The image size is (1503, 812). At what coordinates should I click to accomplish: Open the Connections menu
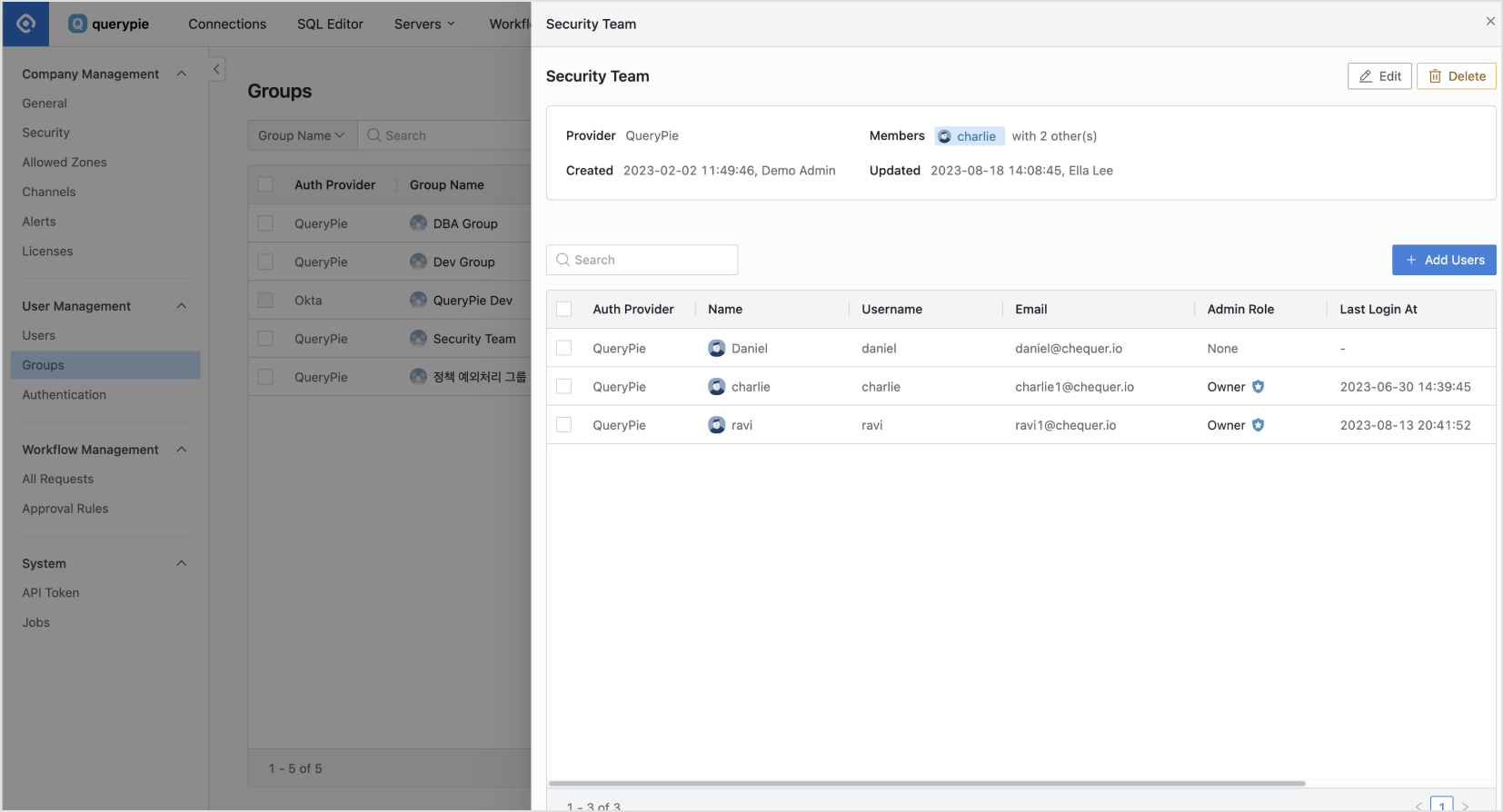(x=227, y=24)
